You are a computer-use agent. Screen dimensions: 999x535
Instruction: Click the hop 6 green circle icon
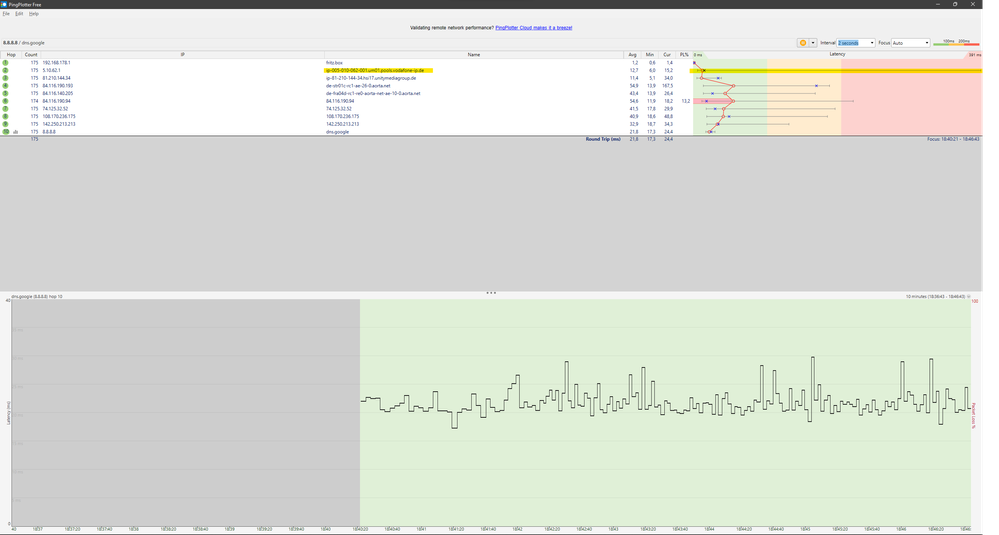(5, 101)
